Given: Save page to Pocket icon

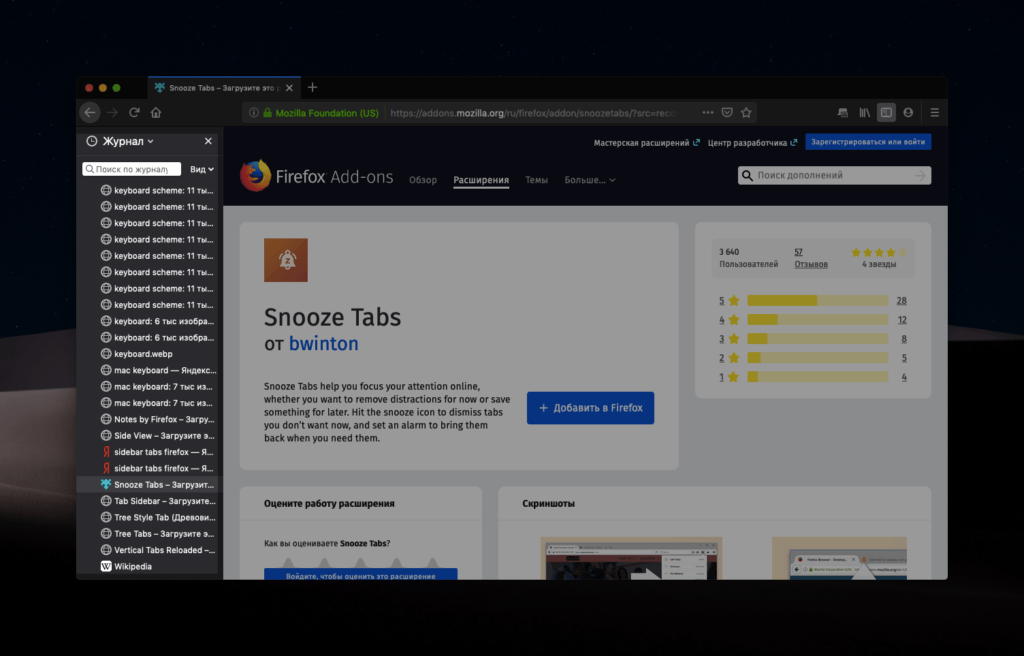Looking at the screenshot, I should (727, 112).
